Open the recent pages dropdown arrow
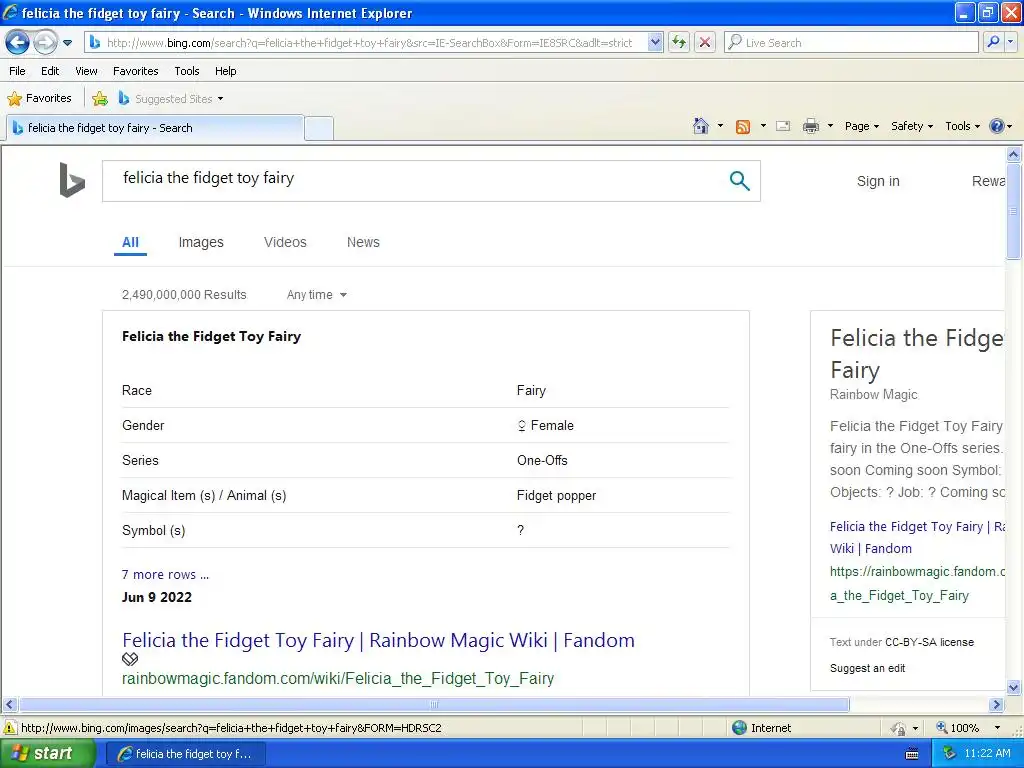Image resolution: width=1024 pixels, height=768 pixels. (x=67, y=43)
